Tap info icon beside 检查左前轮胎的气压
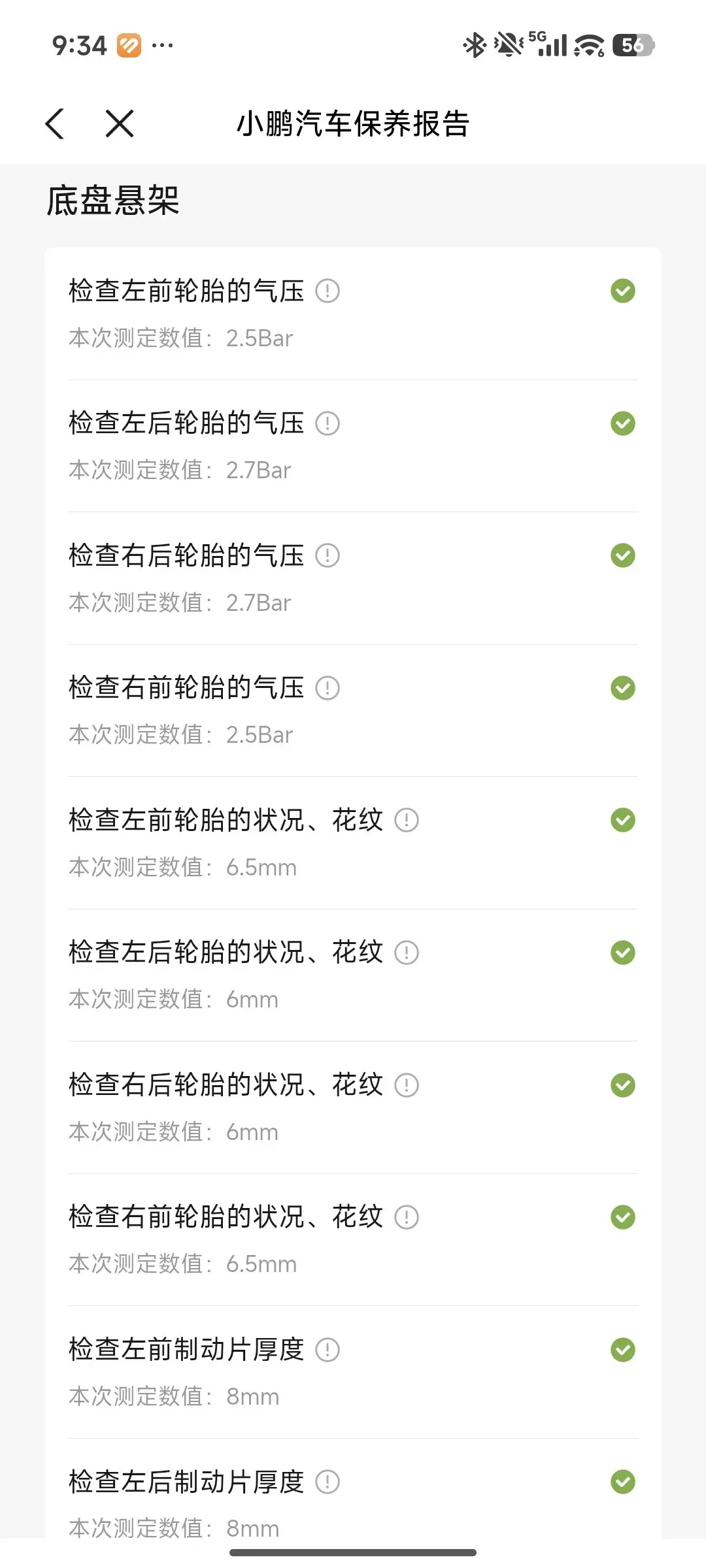The height and width of the screenshot is (1568, 706). [x=328, y=291]
